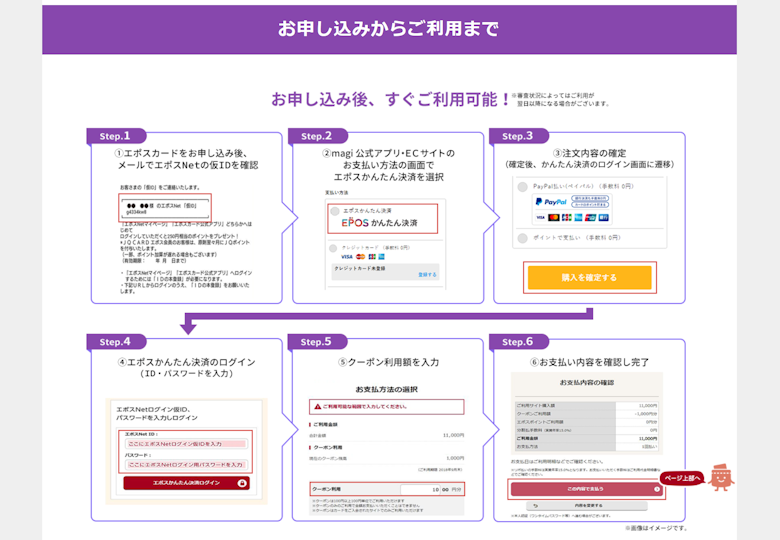Click the エポスNet ID input field
Viewport: 780px width, 540px height.
[186, 442]
